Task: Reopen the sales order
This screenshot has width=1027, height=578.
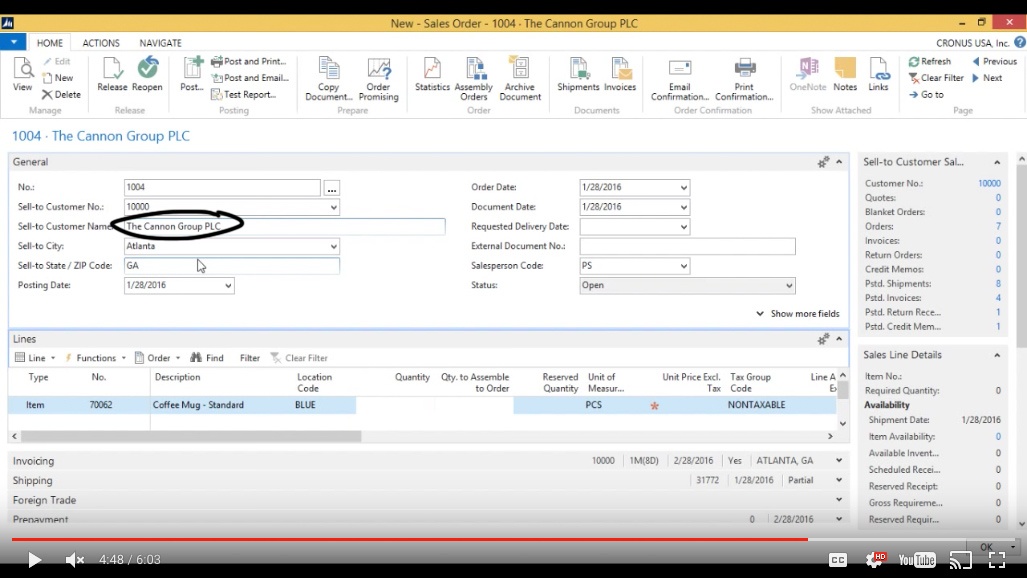Action: (147, 74)
